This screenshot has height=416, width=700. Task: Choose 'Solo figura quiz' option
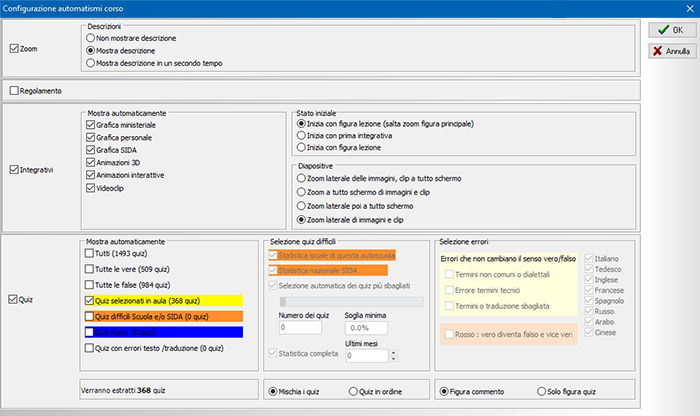541,391
